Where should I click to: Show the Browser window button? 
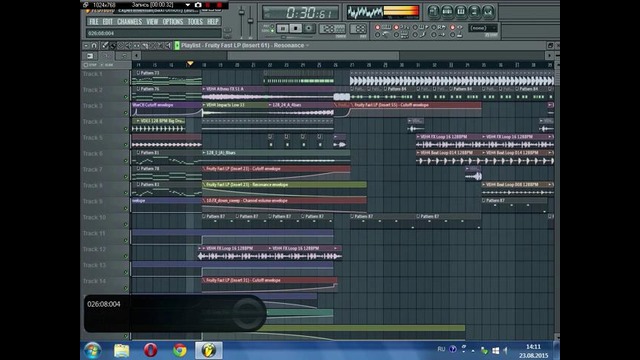(474, 11)
